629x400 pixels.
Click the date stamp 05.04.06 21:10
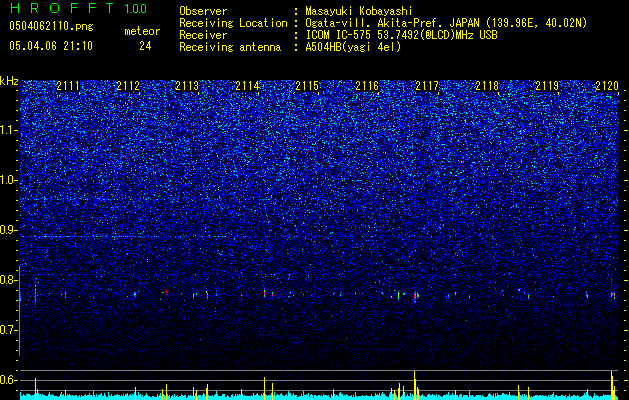[x=51, y=46]
